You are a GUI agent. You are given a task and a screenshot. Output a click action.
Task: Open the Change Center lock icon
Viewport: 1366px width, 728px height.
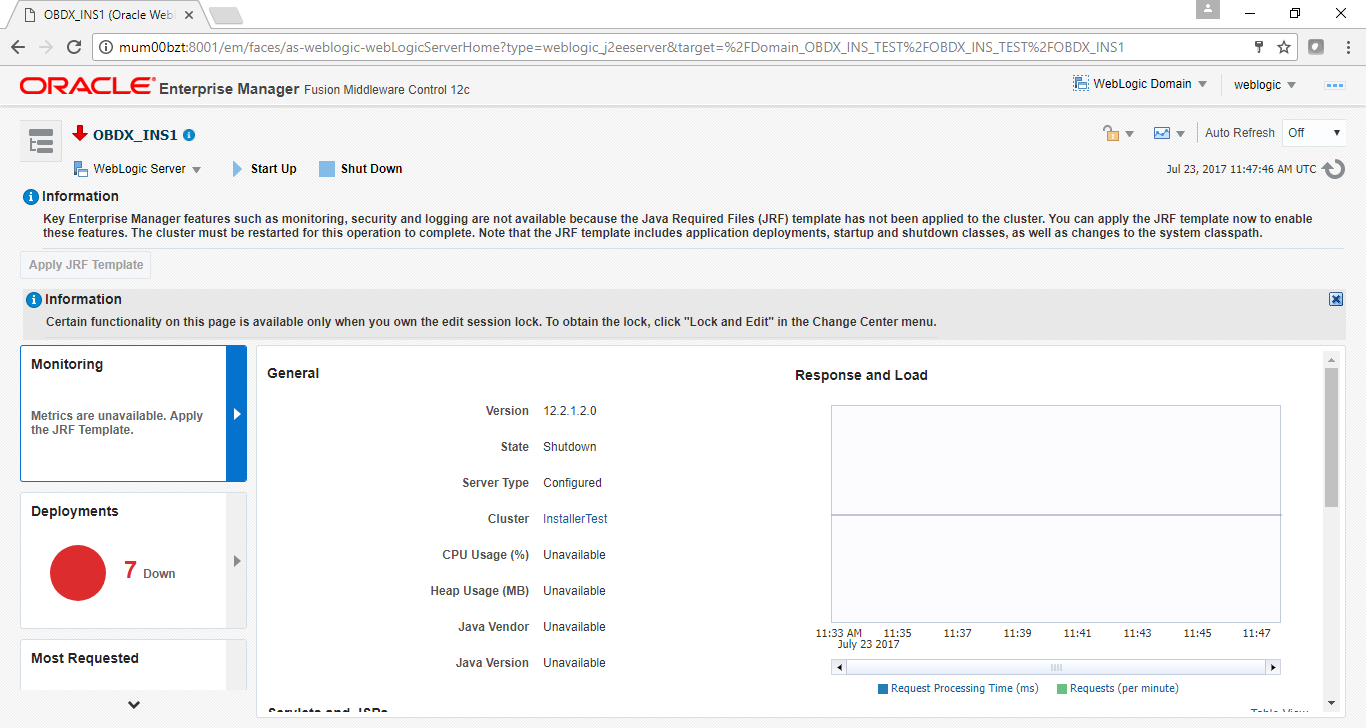click(x=1111, y=133)
